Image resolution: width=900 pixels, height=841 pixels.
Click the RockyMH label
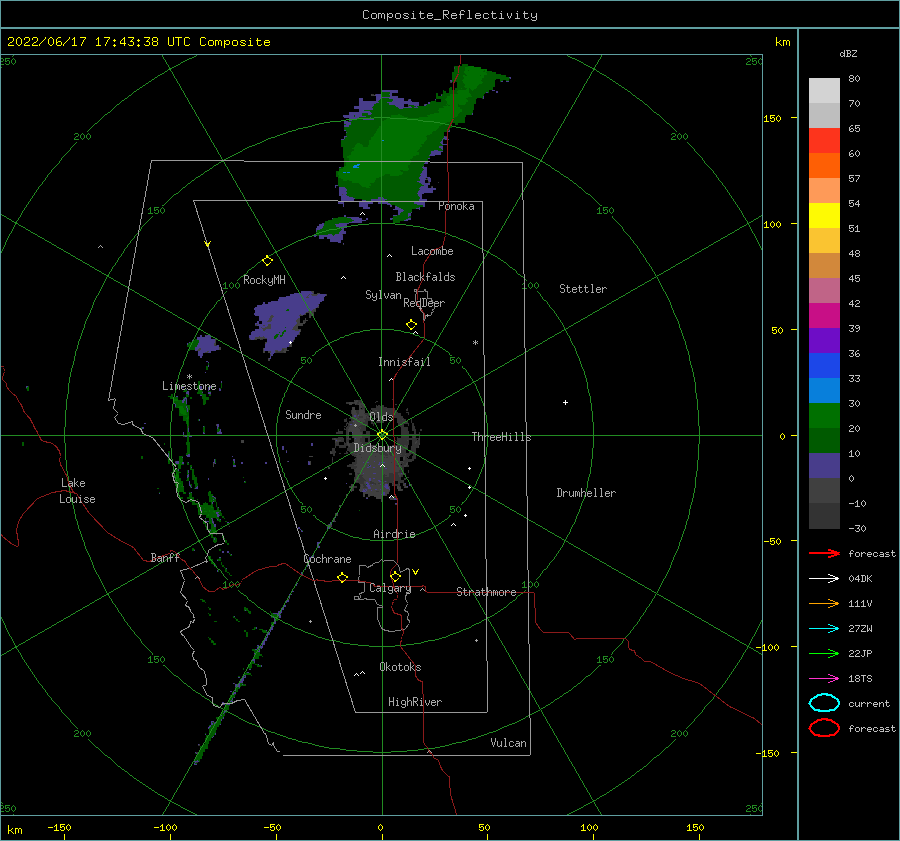[264, 280]
